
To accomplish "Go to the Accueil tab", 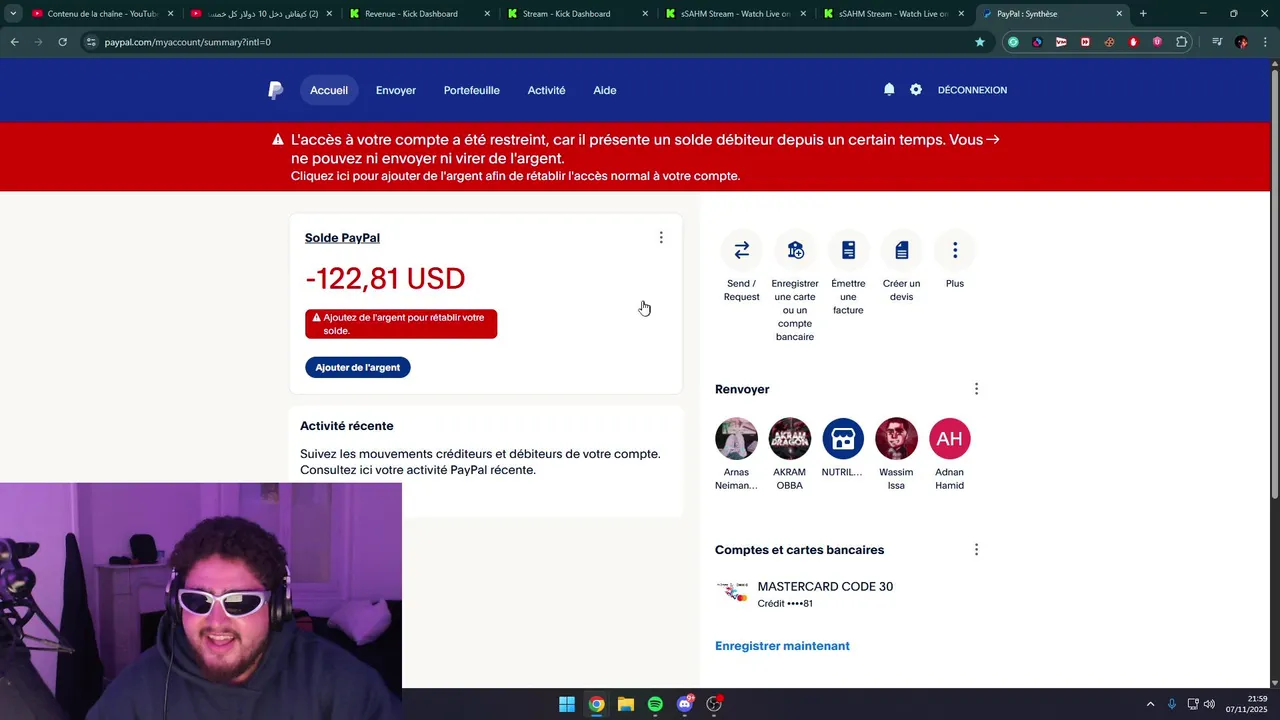I will coord(329,90).
